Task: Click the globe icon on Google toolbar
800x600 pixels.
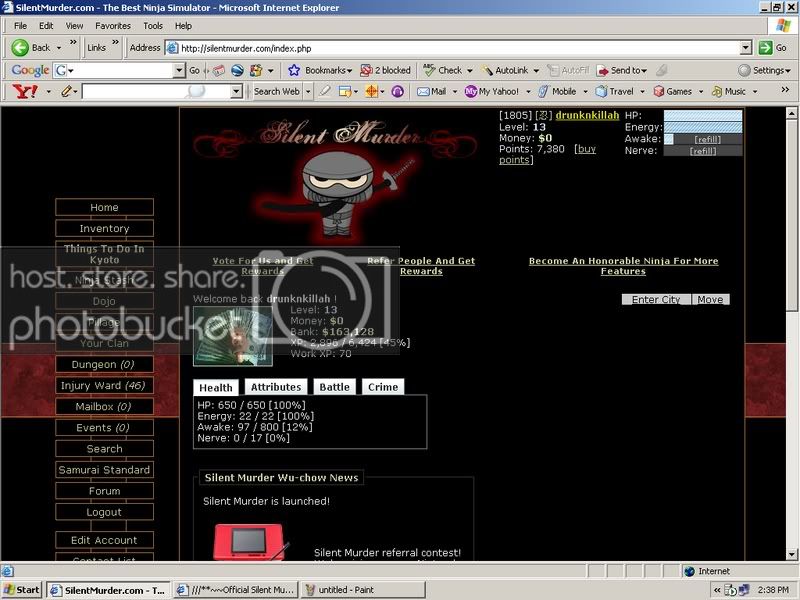Action: [x=237, y=70]
